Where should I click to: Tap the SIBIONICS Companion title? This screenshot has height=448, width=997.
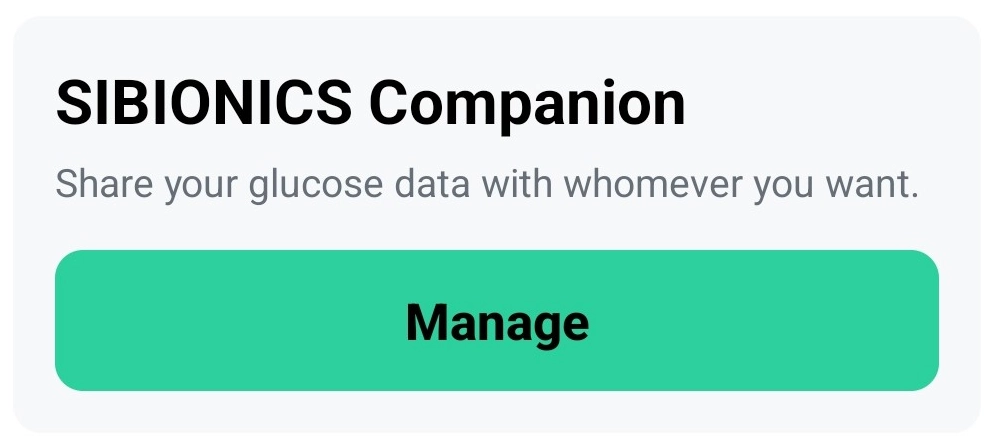point(370,102)
